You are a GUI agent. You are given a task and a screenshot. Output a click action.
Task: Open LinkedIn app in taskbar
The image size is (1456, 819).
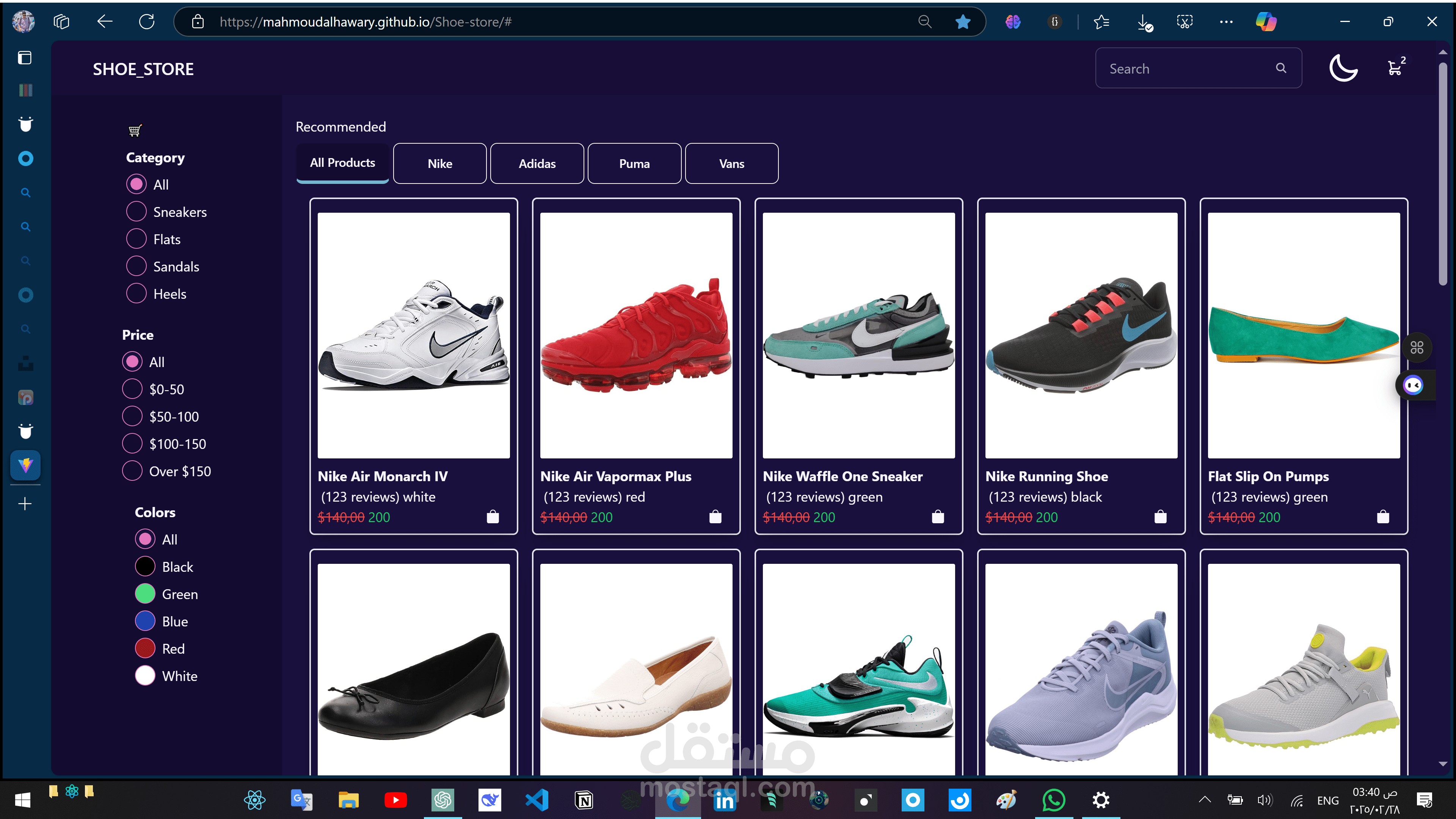tap(725, 800)
